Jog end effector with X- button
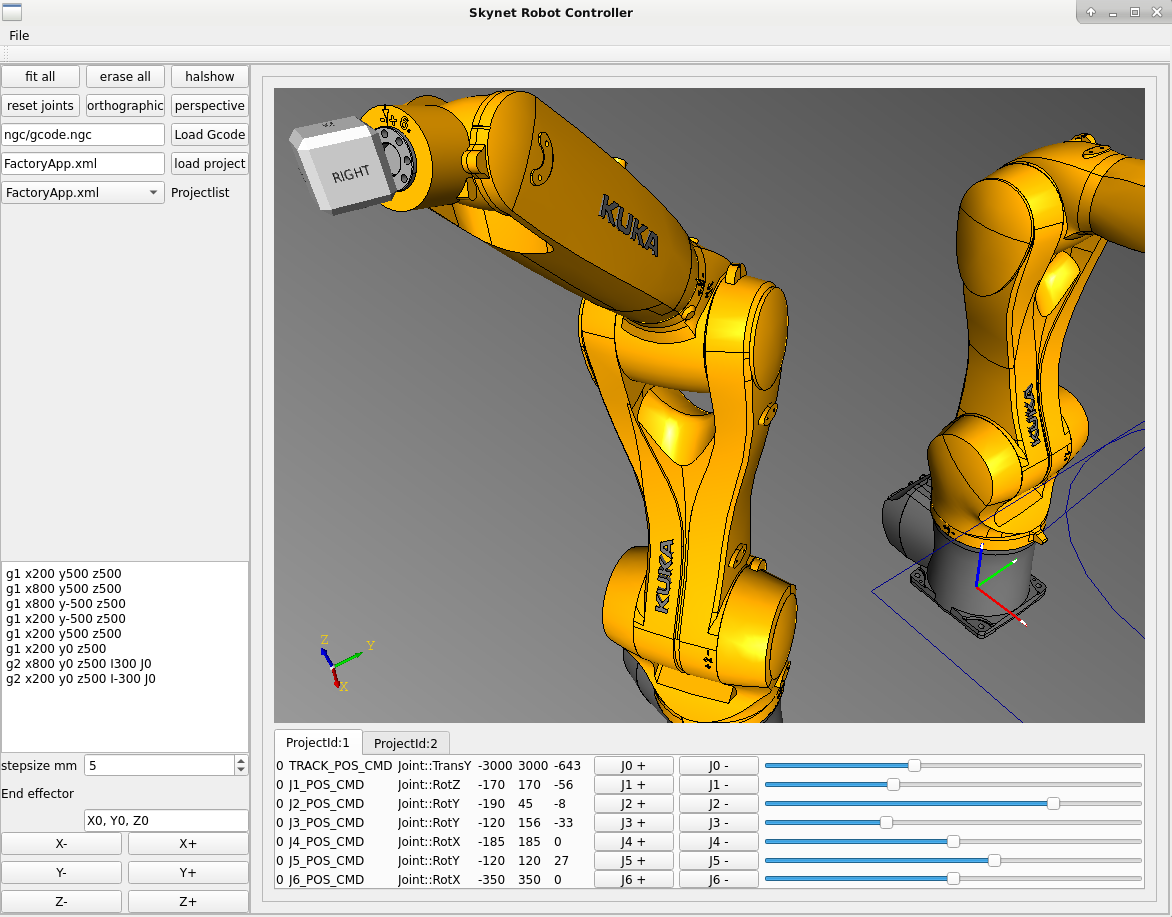 (61, 843)
